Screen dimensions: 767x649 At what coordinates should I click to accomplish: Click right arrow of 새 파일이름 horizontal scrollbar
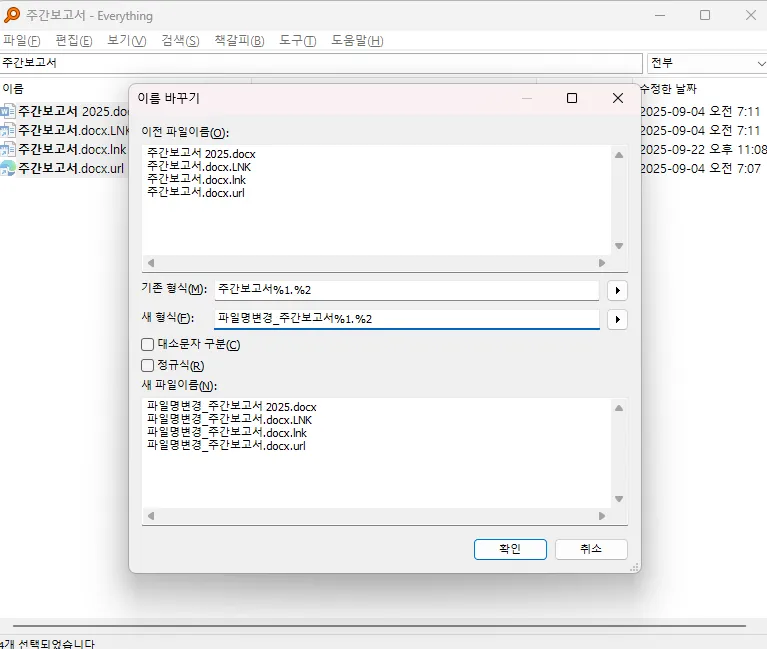602,516
